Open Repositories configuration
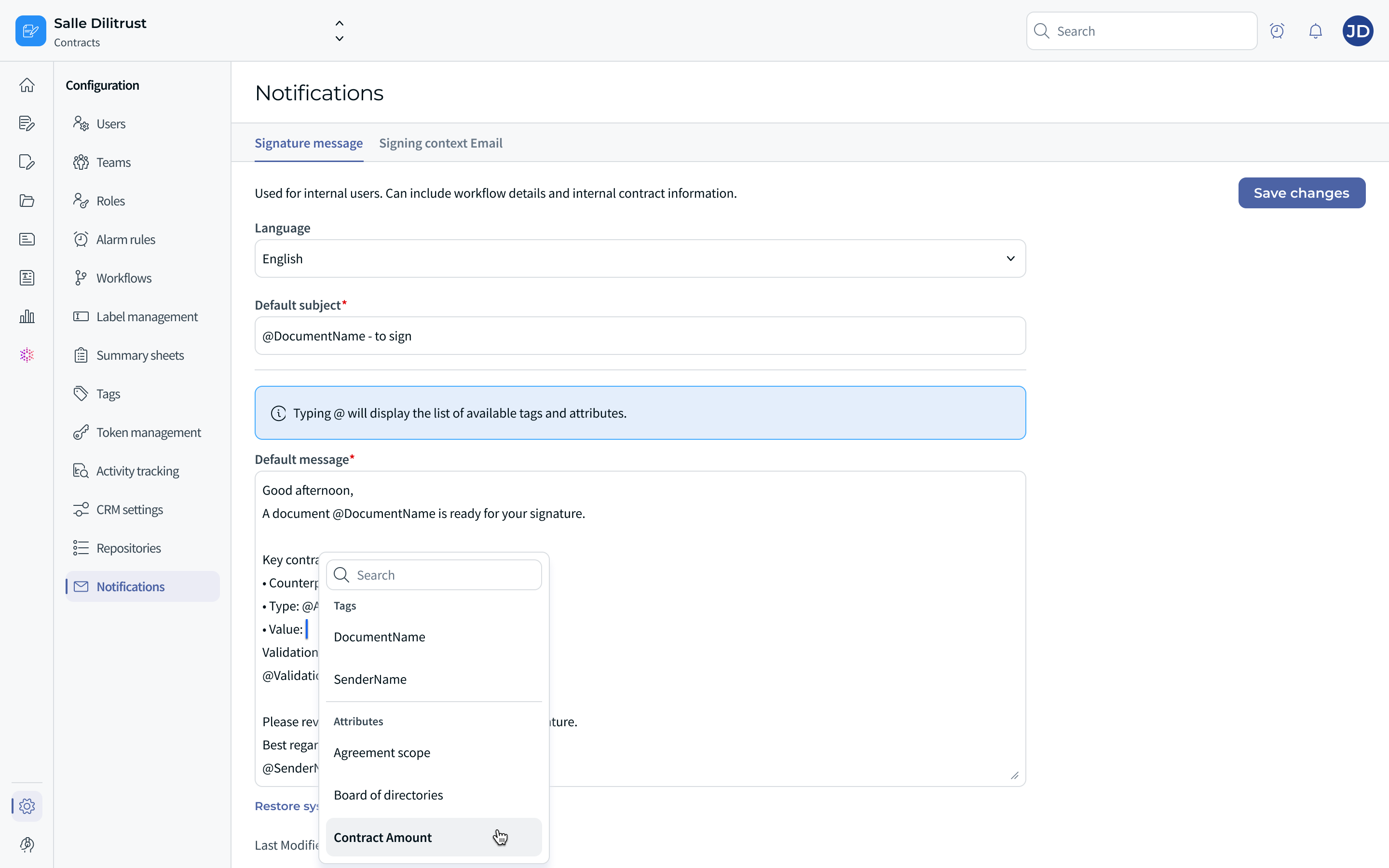 142,548
